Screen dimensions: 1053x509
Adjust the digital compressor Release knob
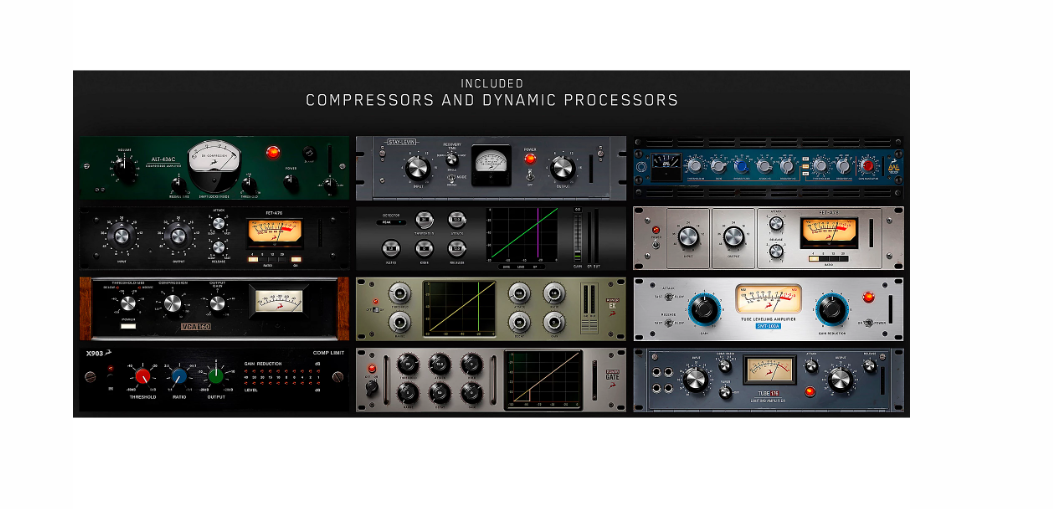tap(457, 248)
